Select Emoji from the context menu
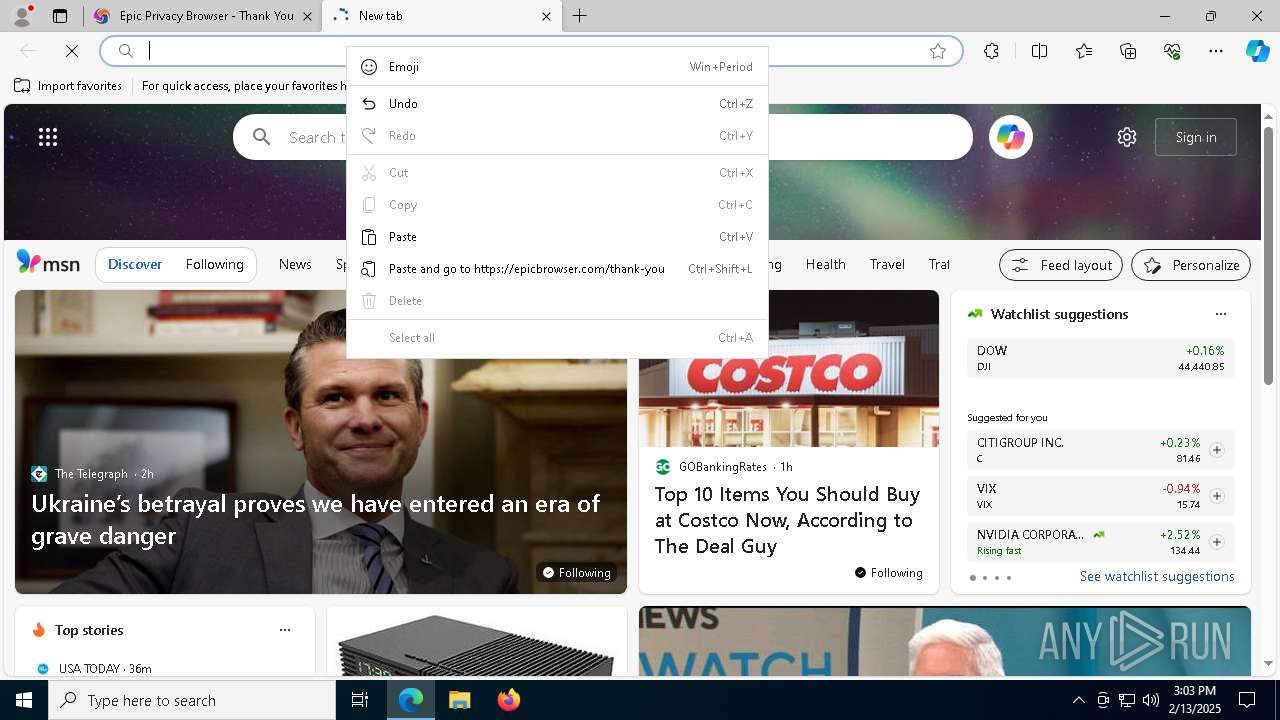This screenshot has height=720, width=1280. [x=557, y=67]
